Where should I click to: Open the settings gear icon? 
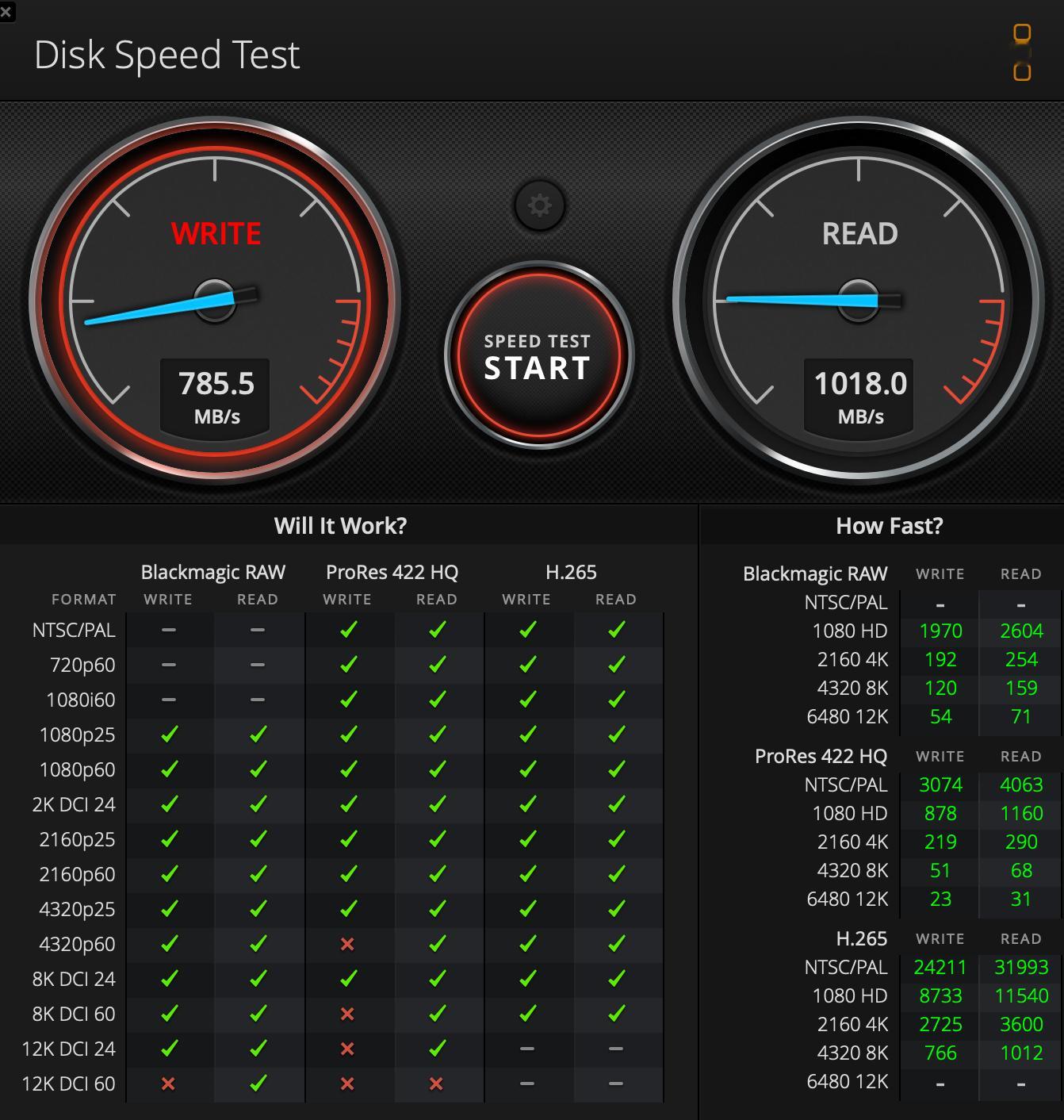[x=539, y=206]
